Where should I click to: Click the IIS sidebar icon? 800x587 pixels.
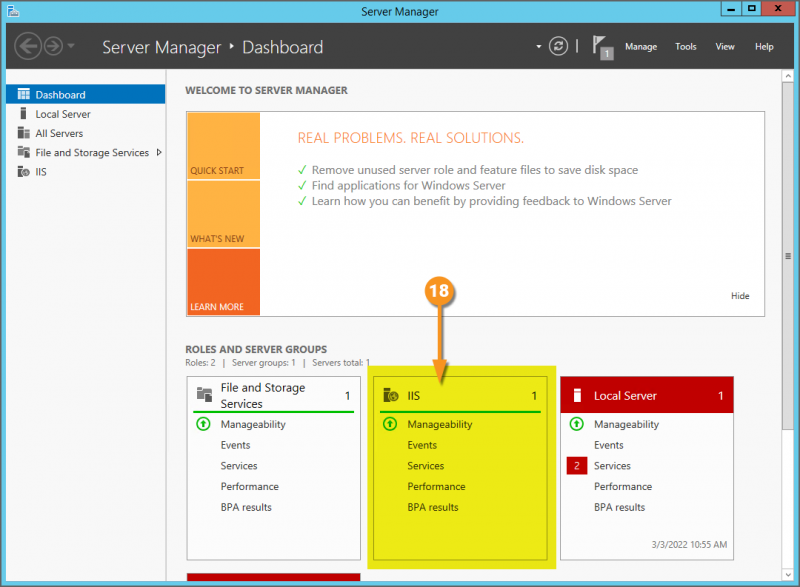click(x=23, y=171)
